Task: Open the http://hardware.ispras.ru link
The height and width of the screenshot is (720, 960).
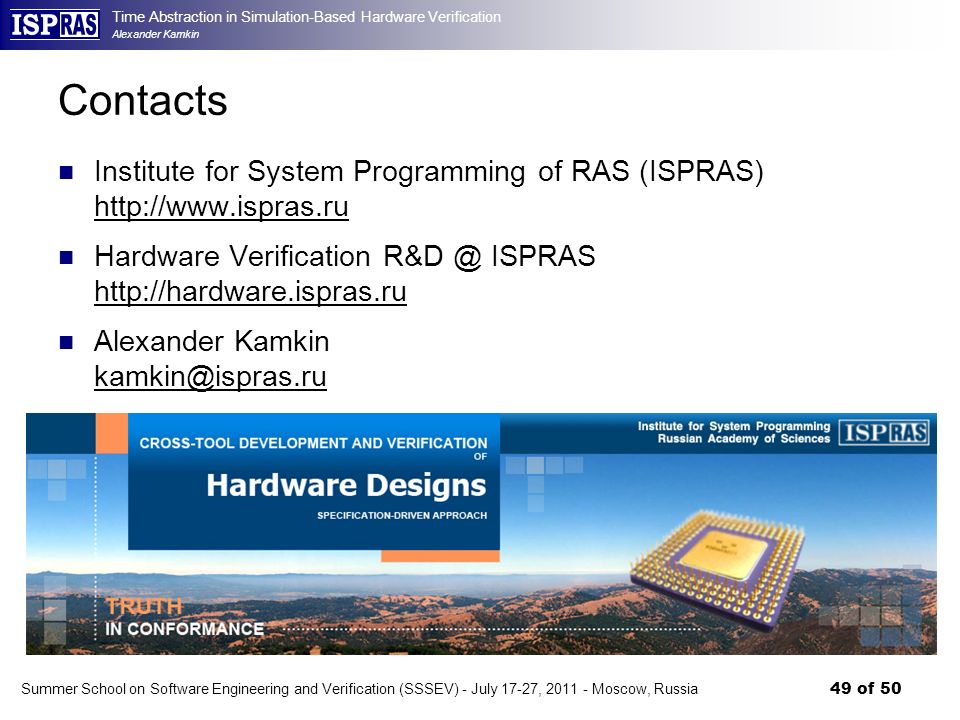Action: [250, 291]
